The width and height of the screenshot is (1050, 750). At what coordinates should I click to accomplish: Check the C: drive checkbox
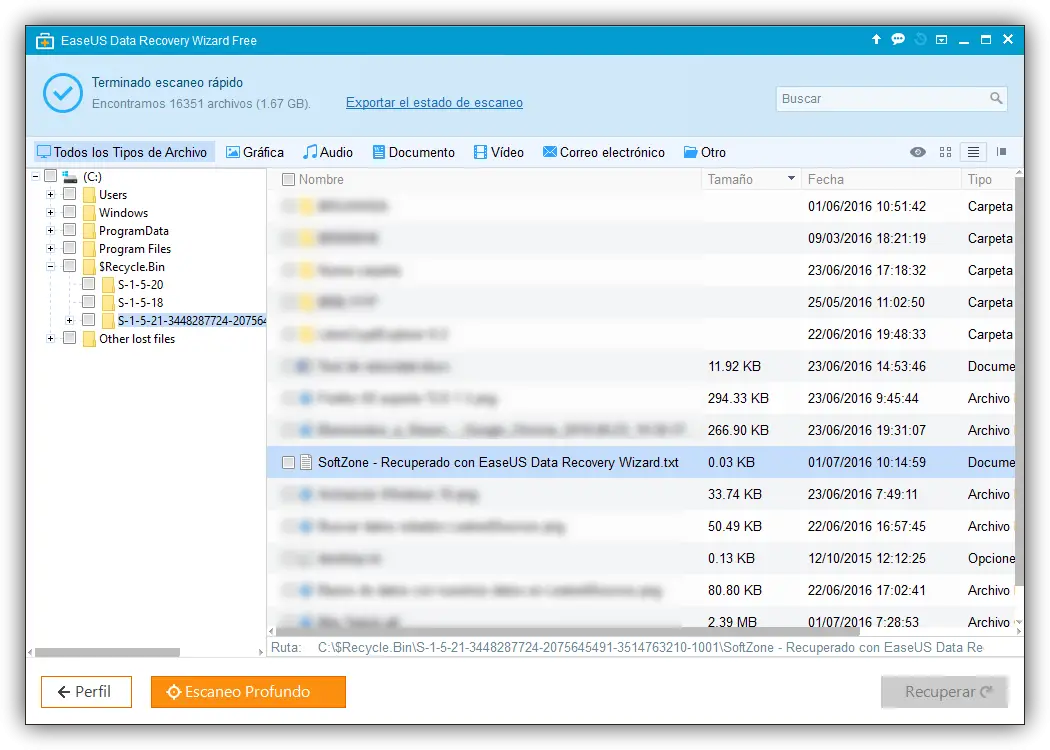pos(50,176)
